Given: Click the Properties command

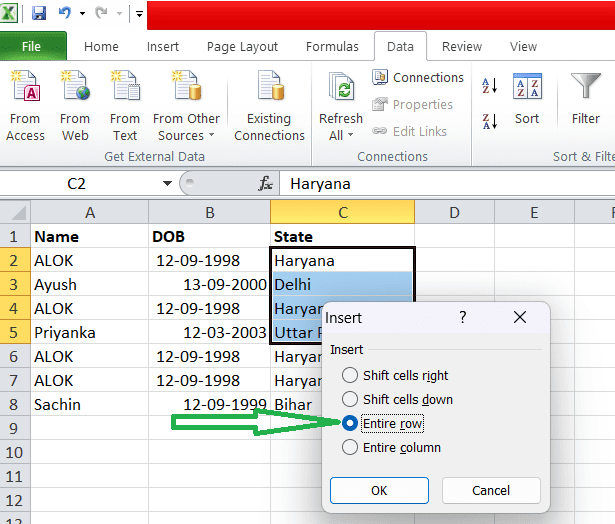Looking at the screenshot, I should point(413,104).
